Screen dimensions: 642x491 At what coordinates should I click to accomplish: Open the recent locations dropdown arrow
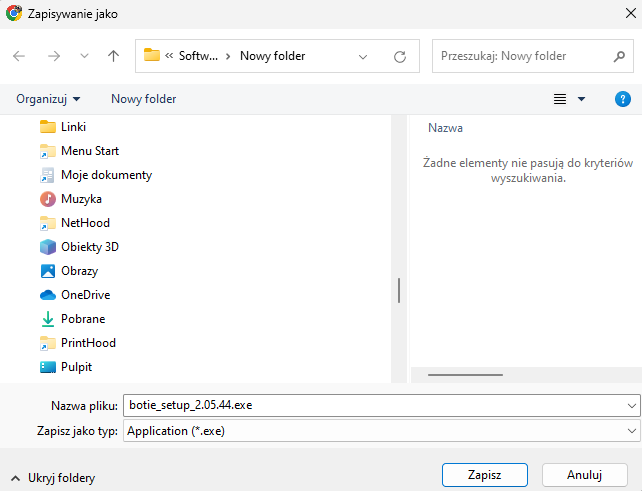[x=84, y=57]
